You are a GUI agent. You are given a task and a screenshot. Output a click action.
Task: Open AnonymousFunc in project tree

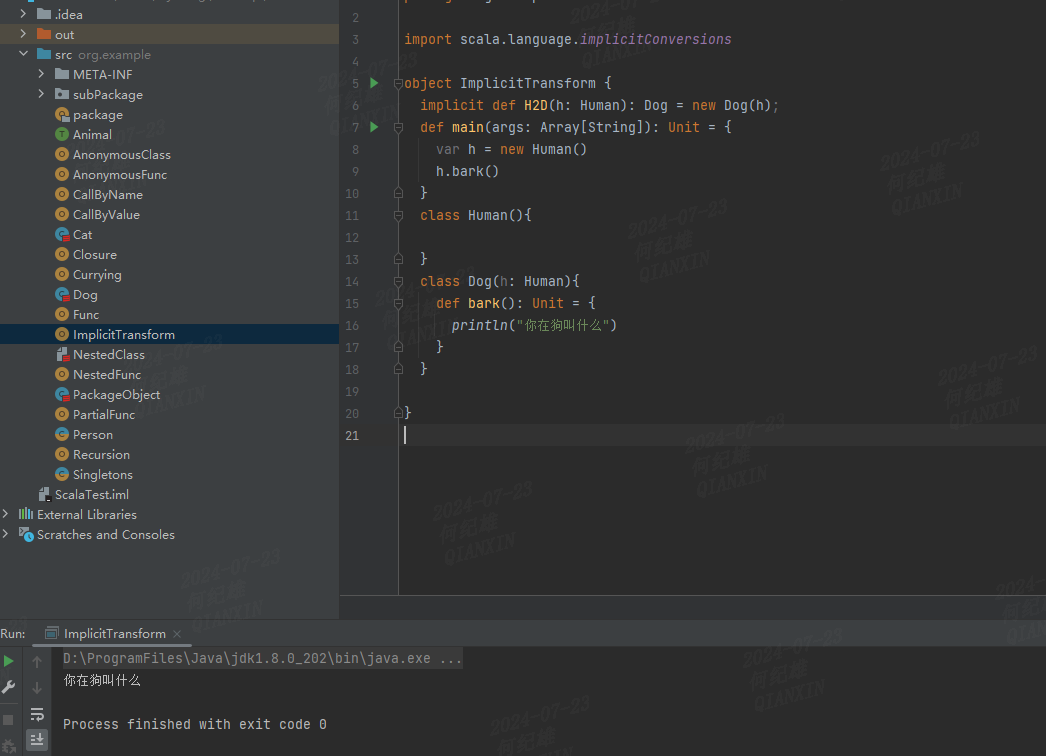click(120, 175)
